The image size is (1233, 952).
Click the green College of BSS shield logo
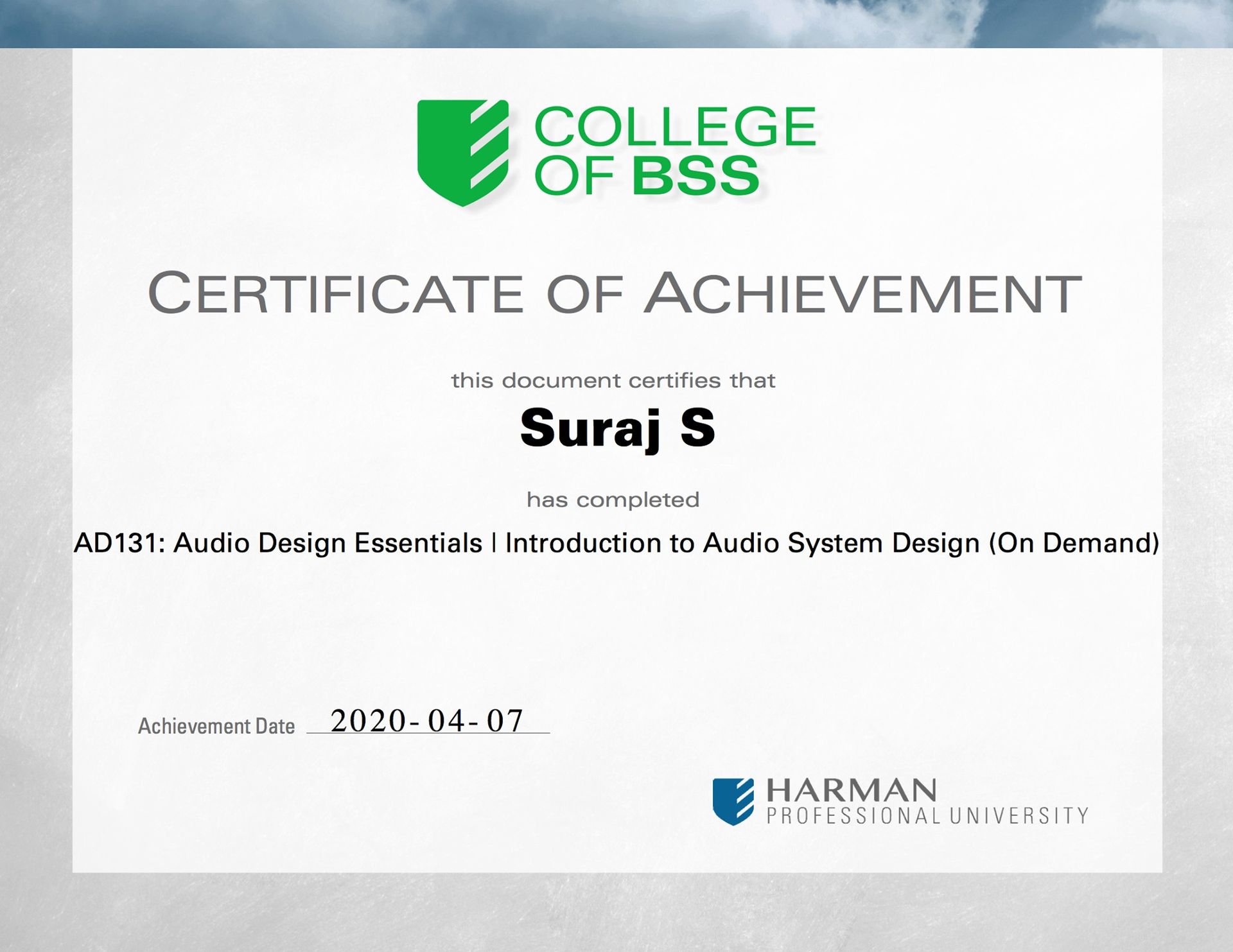pos(463,153)
